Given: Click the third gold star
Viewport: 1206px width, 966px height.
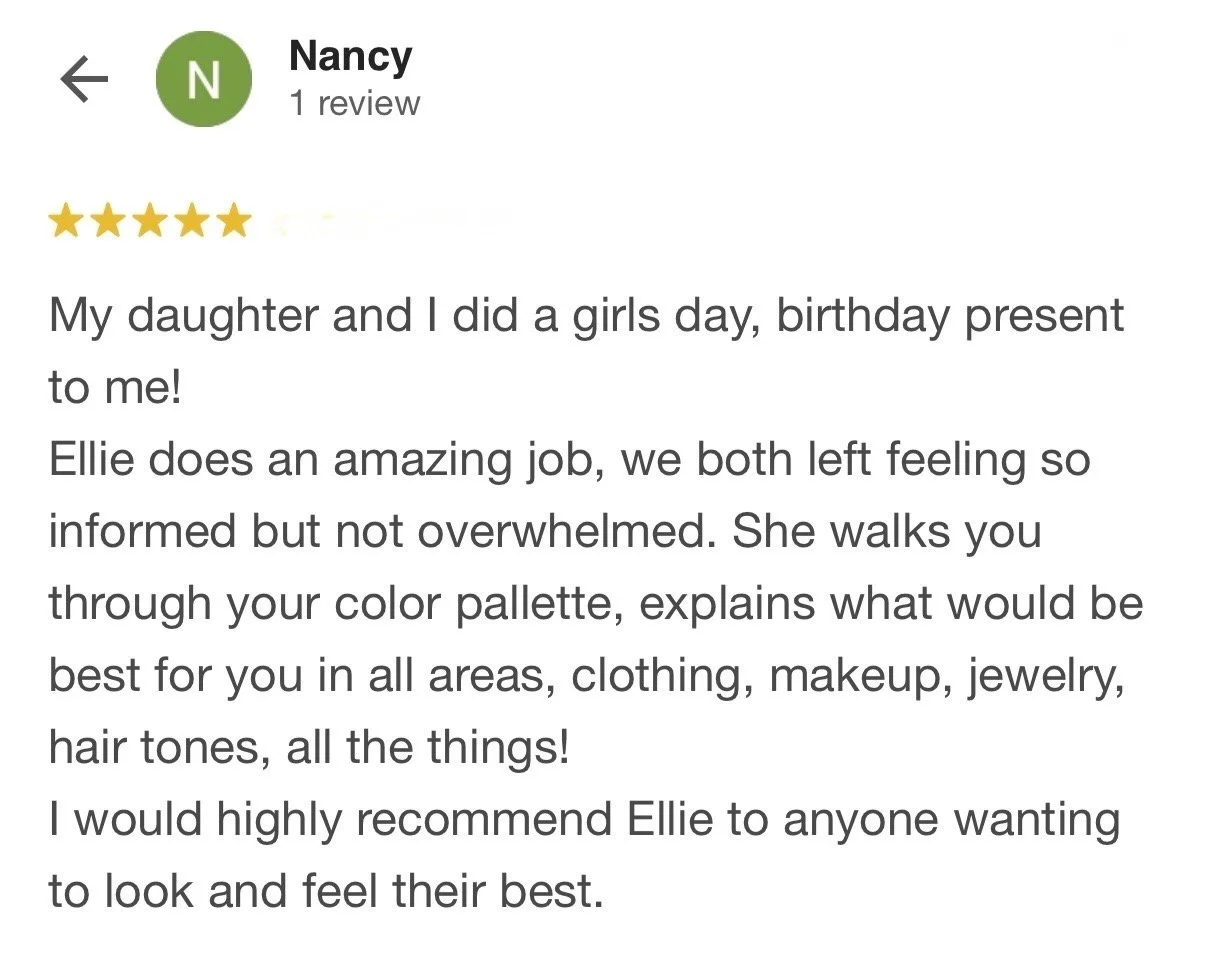Looking at the screenshot, I should pos(150,221).
